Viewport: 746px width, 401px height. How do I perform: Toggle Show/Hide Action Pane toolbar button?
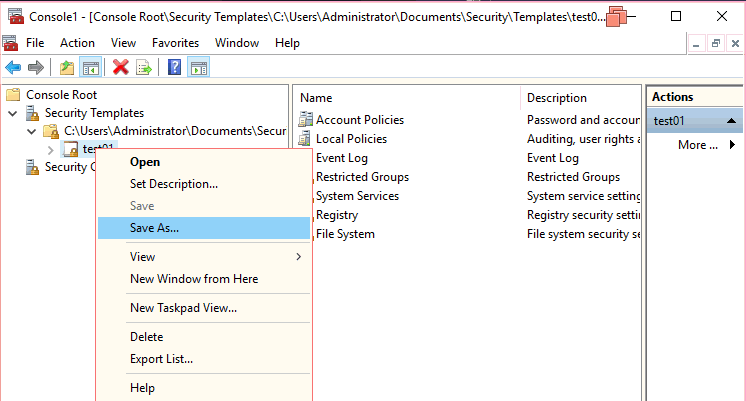[199, 68]
